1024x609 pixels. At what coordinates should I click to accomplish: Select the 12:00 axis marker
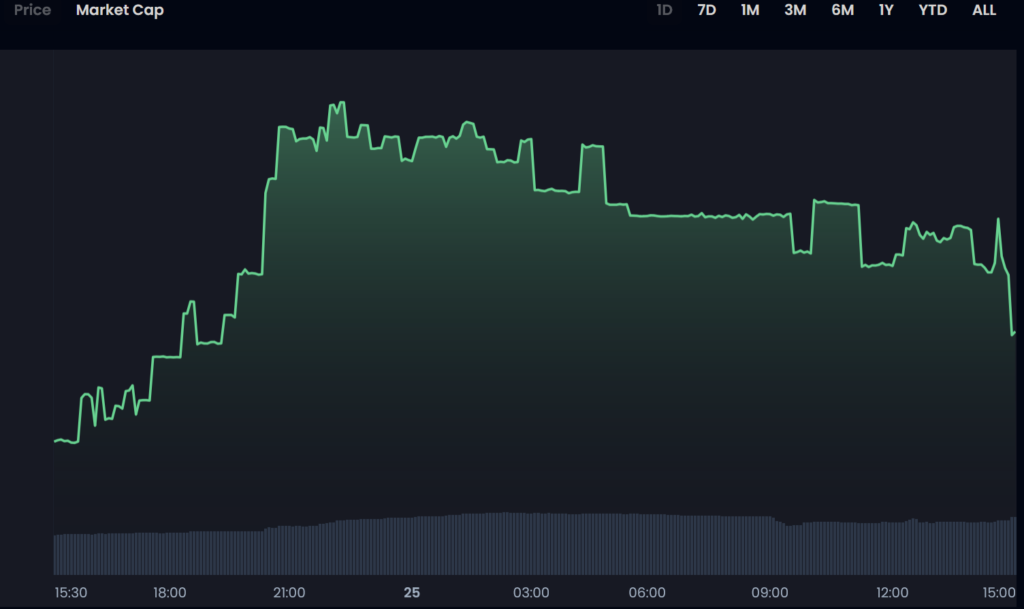pyautogui.click(x=892, y=593)
